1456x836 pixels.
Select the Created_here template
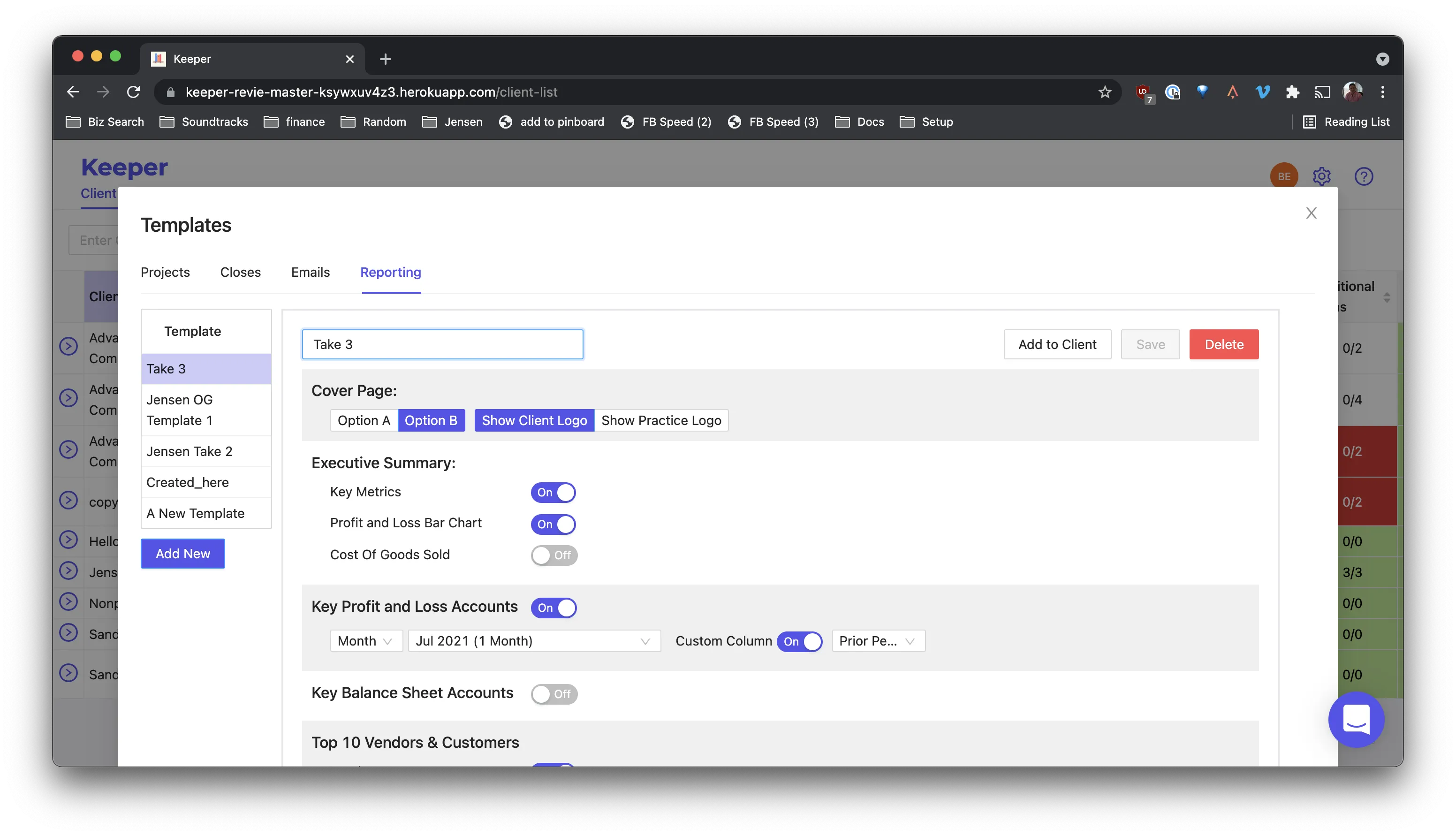point(205,482)
